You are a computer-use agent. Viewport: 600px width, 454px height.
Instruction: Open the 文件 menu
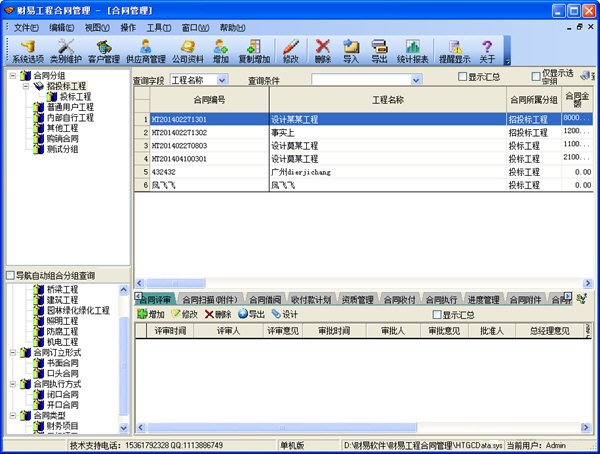(26, 28)
